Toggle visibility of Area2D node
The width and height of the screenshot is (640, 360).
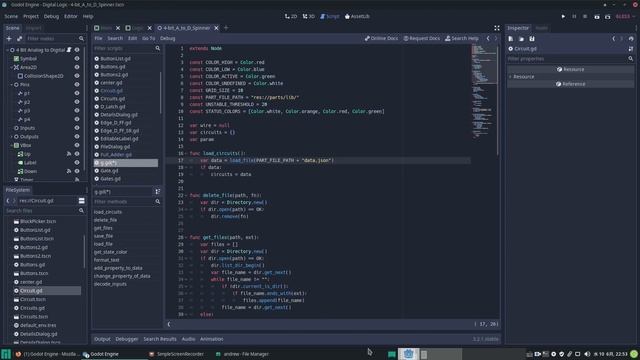point(77,67)
